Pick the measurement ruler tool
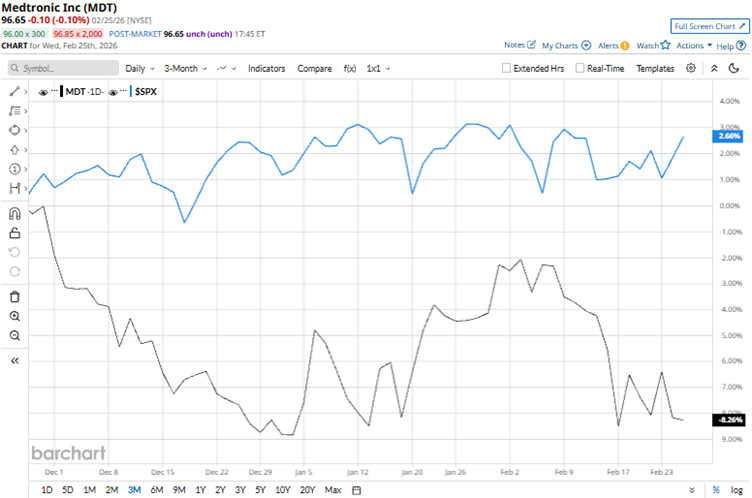Image resolution: width=752 pixels, height=498 pixels. [14, 188]
